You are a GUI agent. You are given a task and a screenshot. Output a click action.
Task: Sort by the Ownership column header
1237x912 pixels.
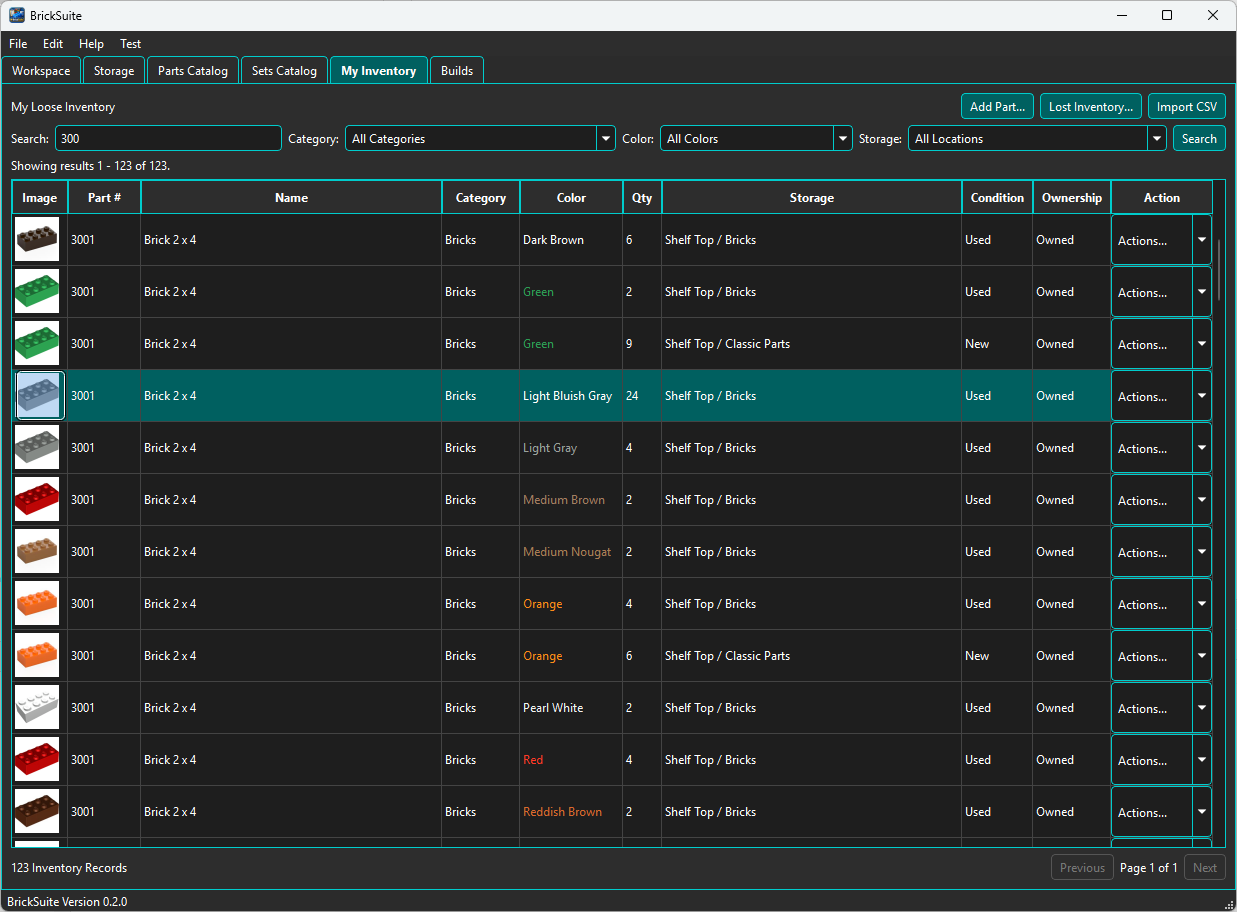tap(1071, 198)
